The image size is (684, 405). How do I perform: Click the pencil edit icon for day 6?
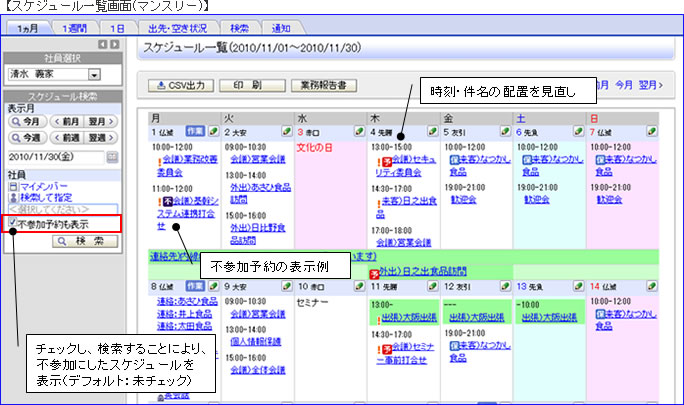[578, 131]
